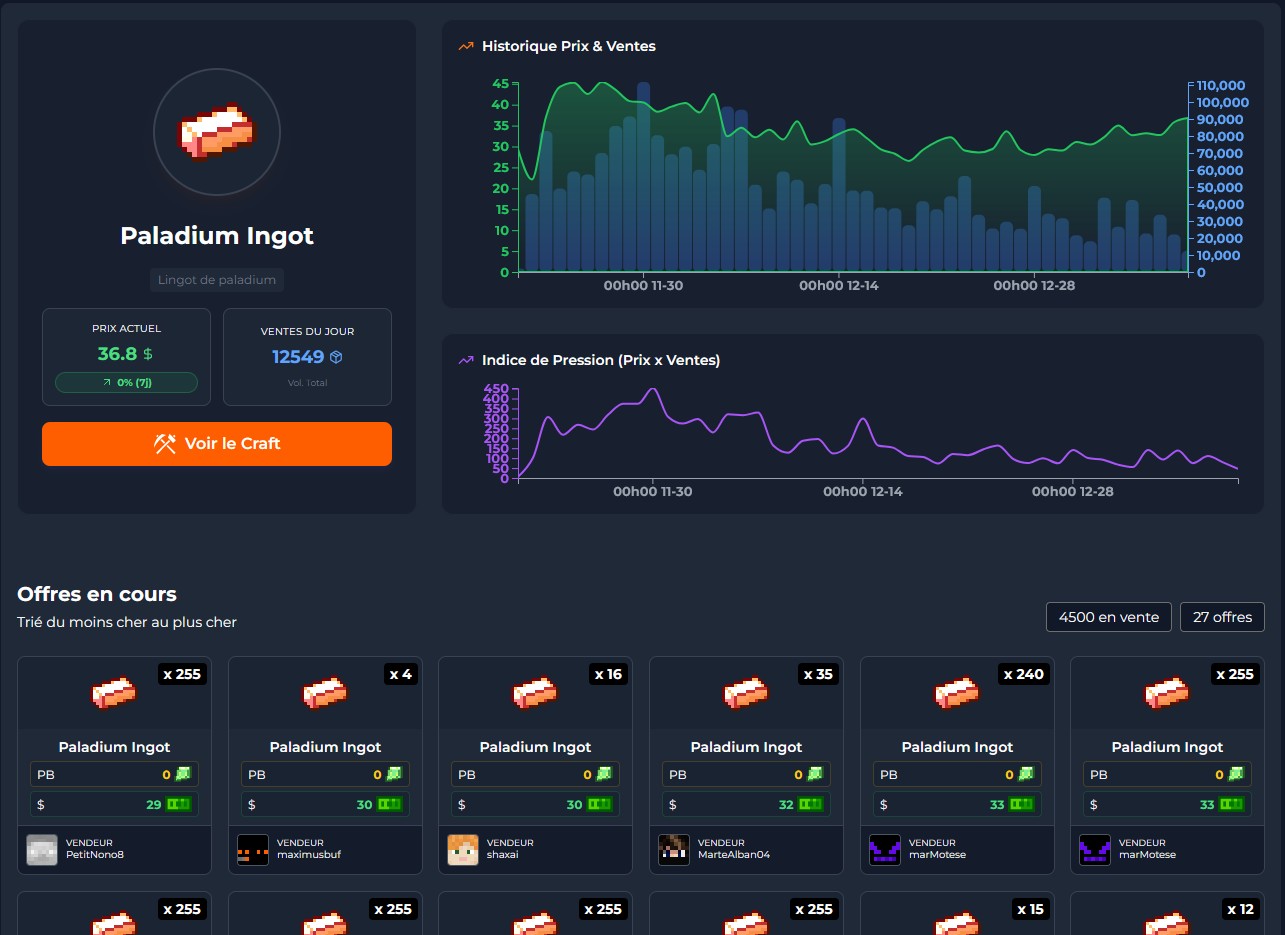The height and width of the screenshot is (935, 1285).
Task: Click the 4500 en vente badge
Action: point(1108,617)
